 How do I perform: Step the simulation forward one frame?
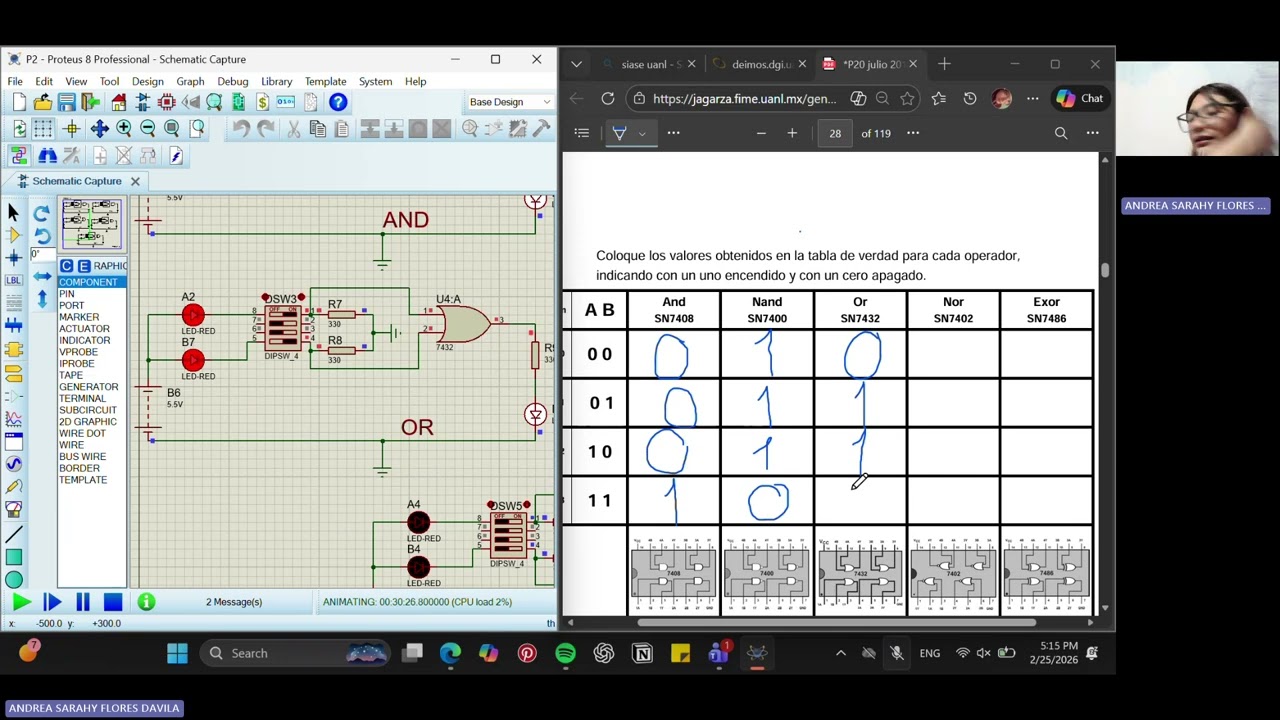click(x=52, y=602)
